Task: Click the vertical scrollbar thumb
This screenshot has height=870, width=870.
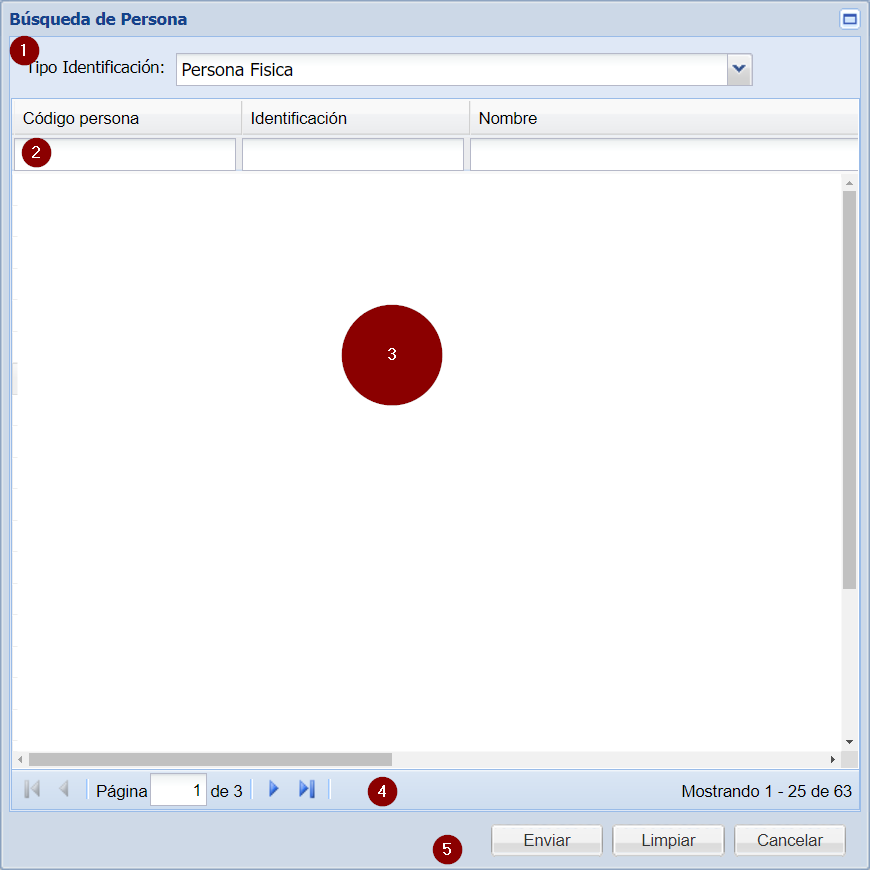Action: [849, 390]
